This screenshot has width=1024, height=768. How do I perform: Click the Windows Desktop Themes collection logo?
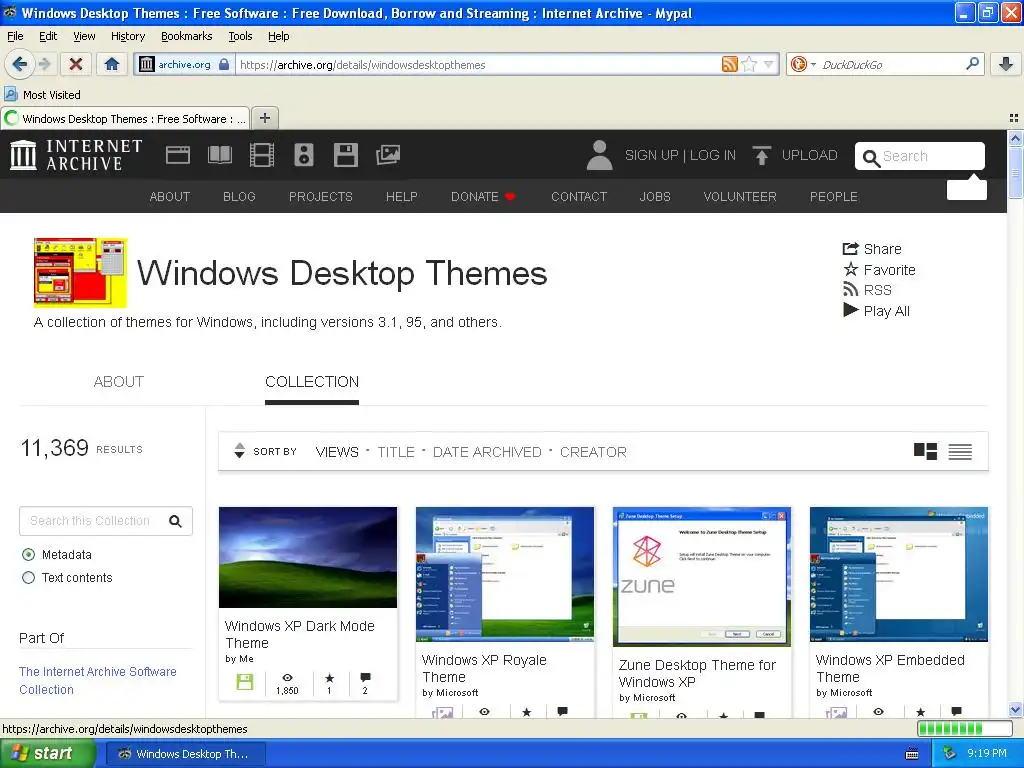point(80,272)
